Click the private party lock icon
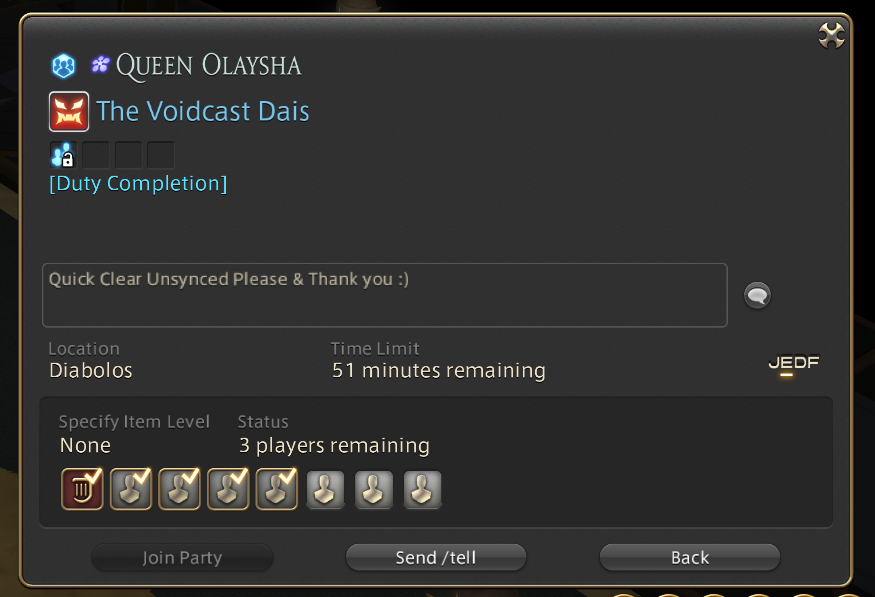The height and width of the screenshot is (597, 875). (63, 155)
